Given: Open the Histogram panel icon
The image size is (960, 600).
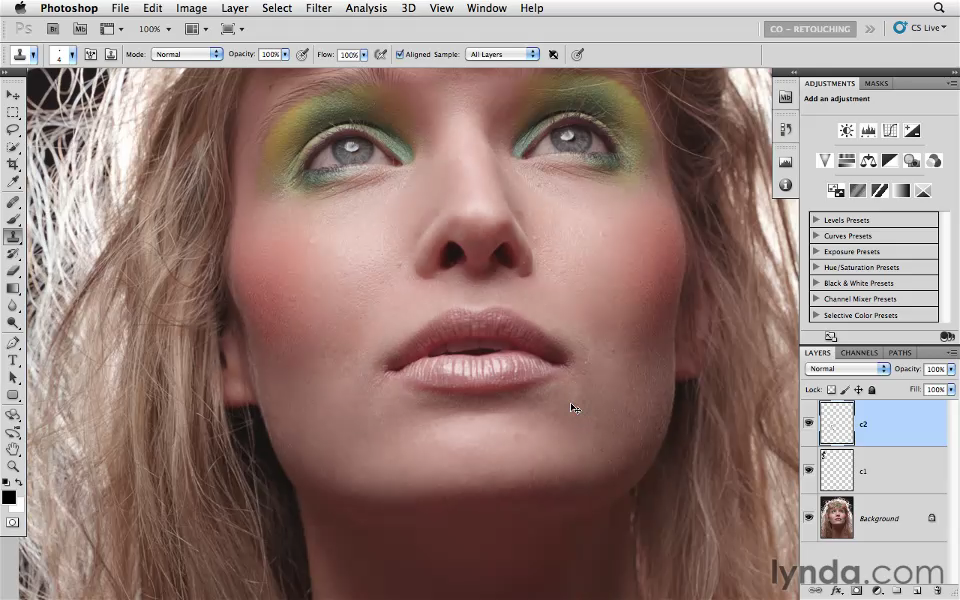Looking at the screenshot, I should [786, 162].
